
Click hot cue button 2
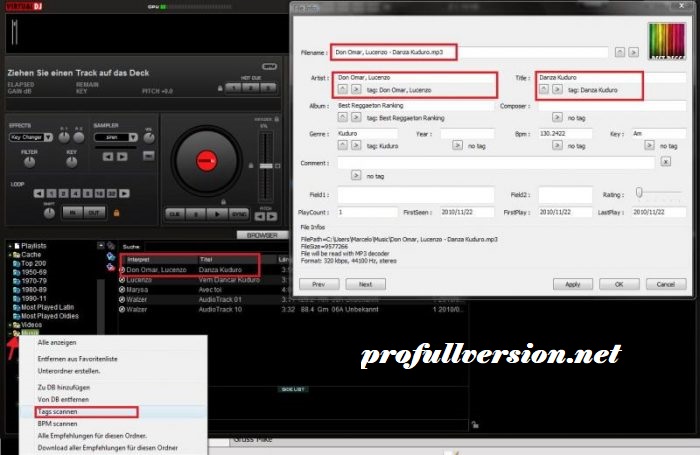click(250, 88)
